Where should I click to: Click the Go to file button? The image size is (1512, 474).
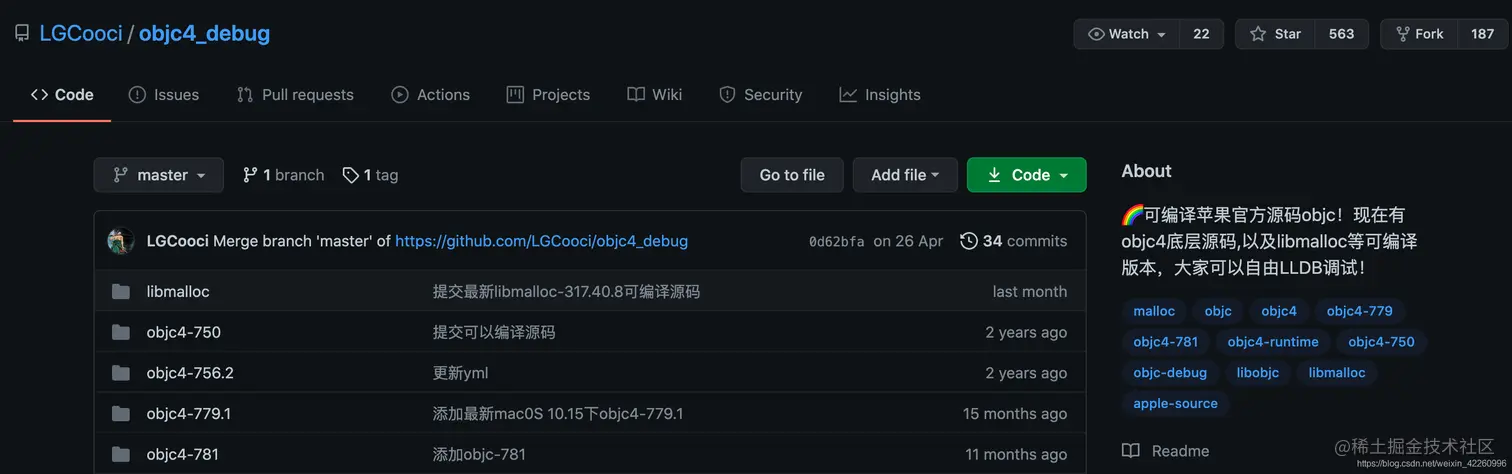792,175
